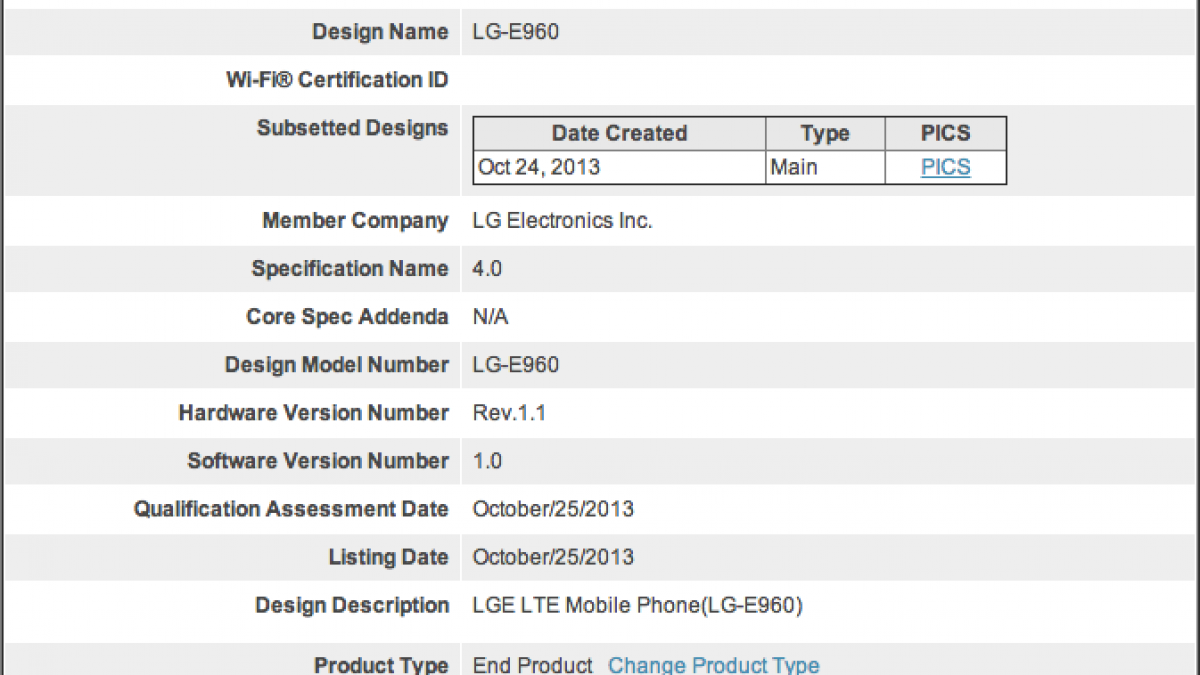Click the Design Model Number value
Image resolution: width=1200 pixels, height=675 pixels.
[515, 365]
